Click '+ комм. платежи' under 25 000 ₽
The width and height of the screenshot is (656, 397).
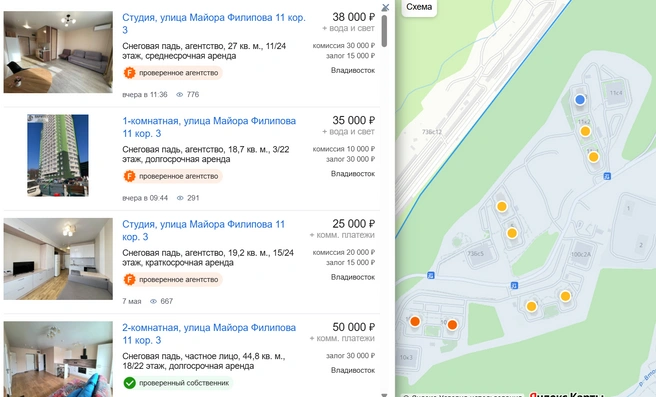tap(342, 235)
